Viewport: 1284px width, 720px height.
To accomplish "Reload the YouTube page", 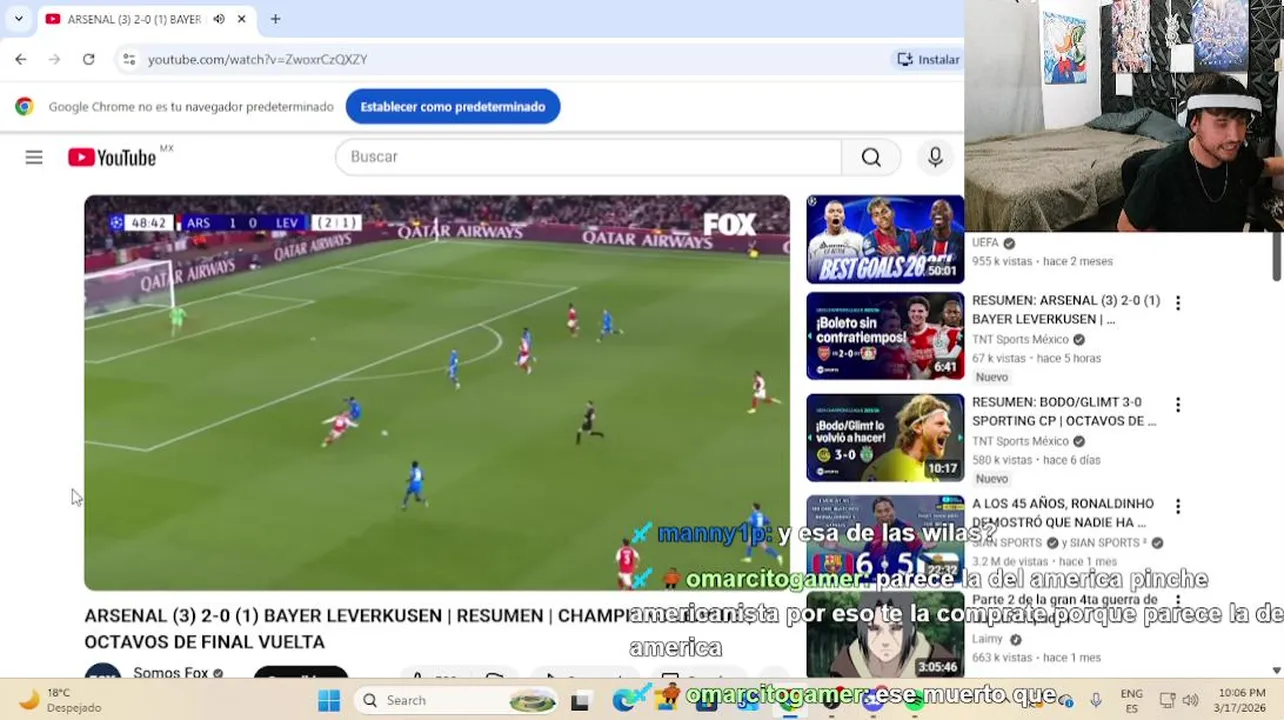I will point(88,59).
